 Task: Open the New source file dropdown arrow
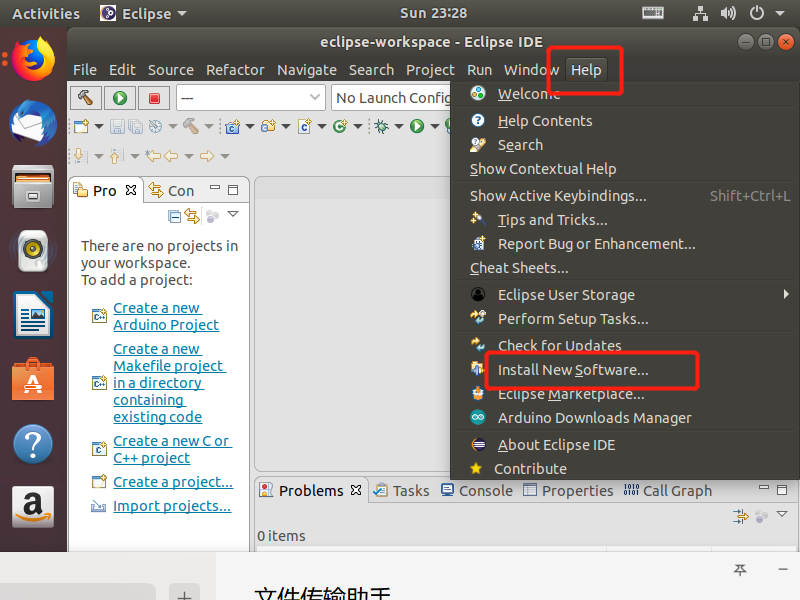click(322, 126)
